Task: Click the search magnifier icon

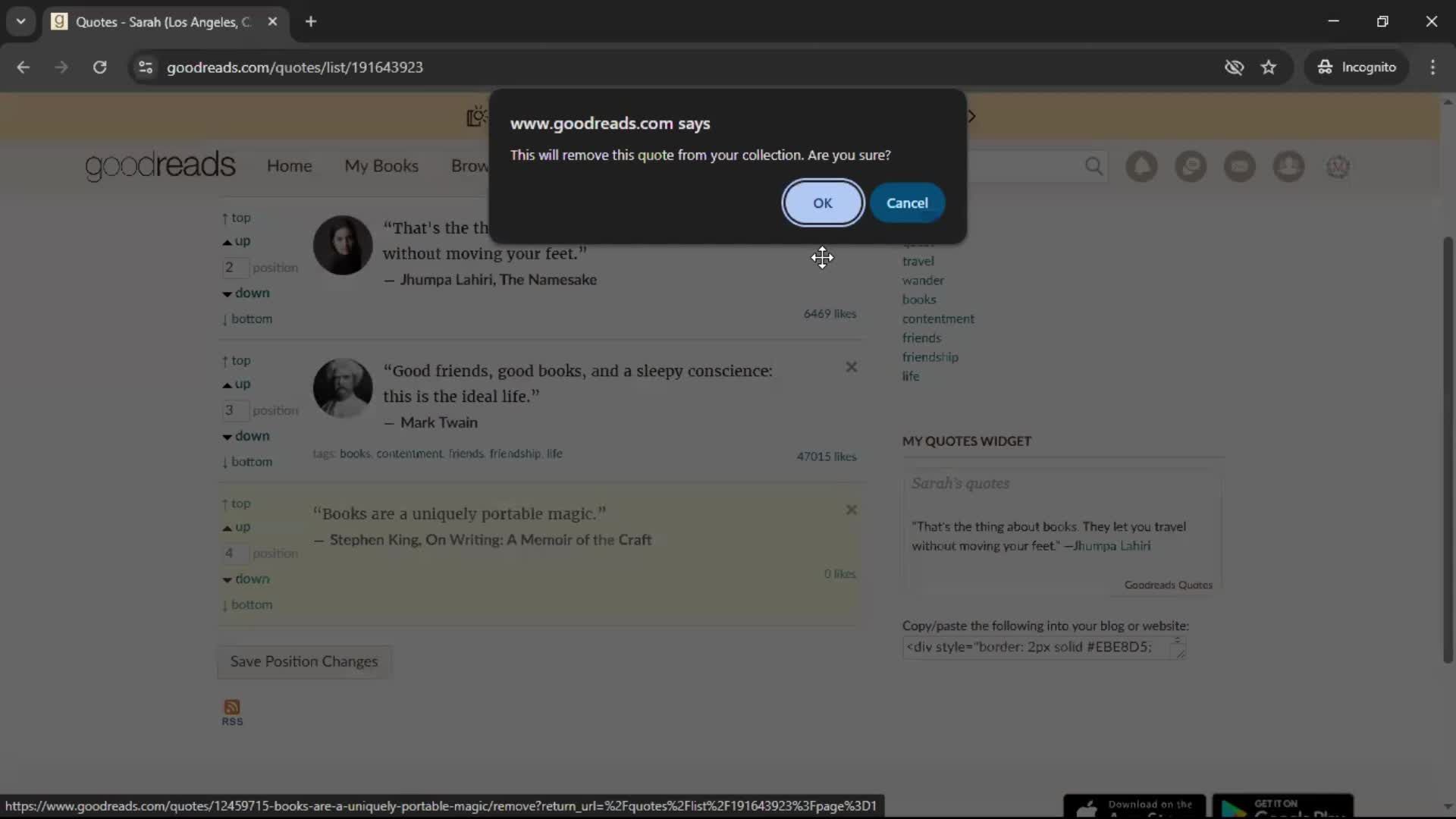Action: [1094, 166]
